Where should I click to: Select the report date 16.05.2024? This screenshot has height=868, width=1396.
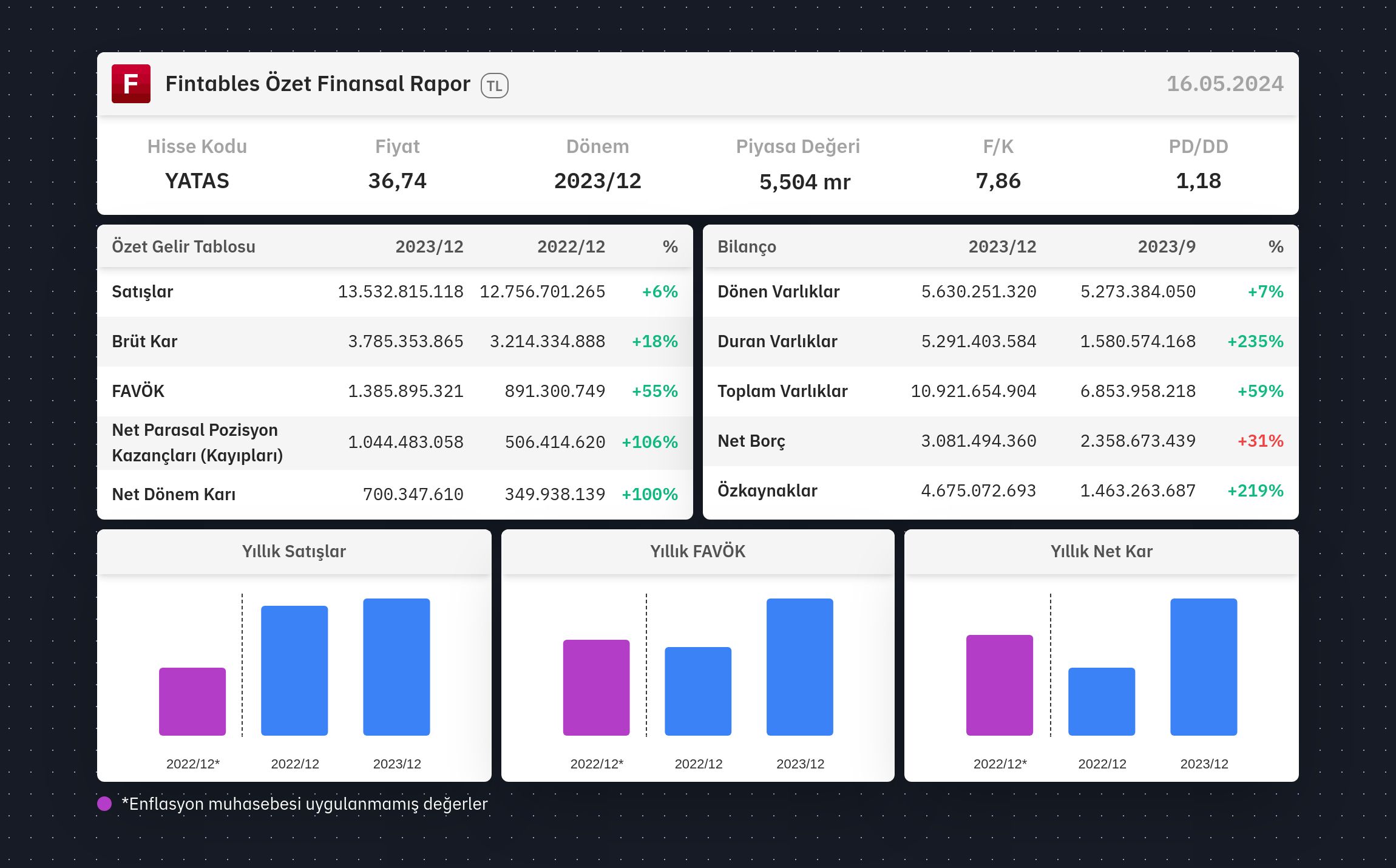click(x=1225, y=84)
